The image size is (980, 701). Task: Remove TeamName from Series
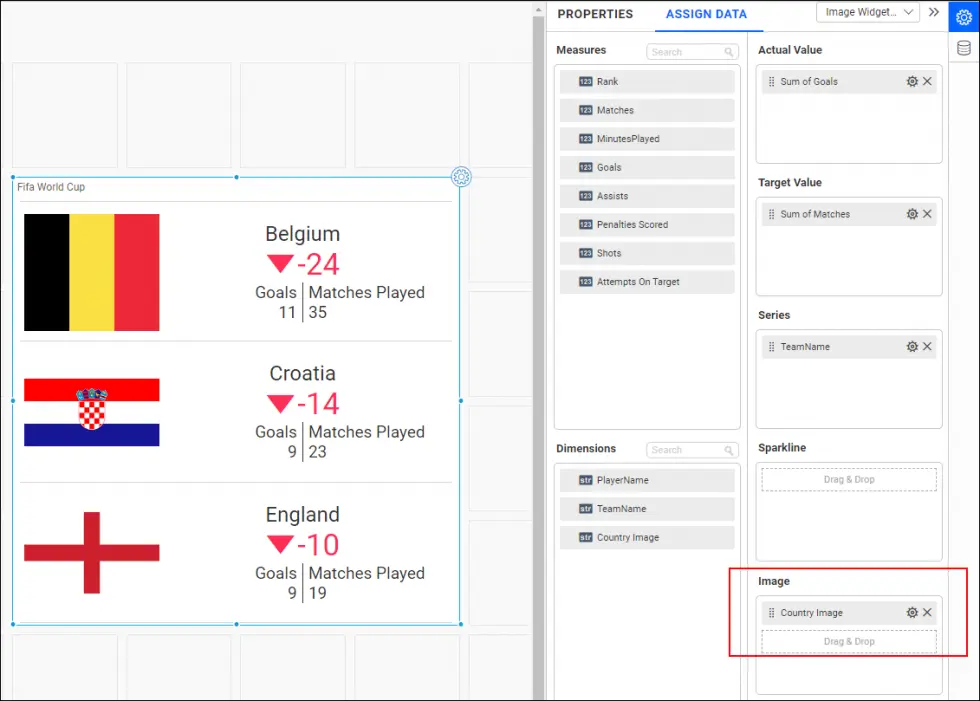(x=927, y=347)
